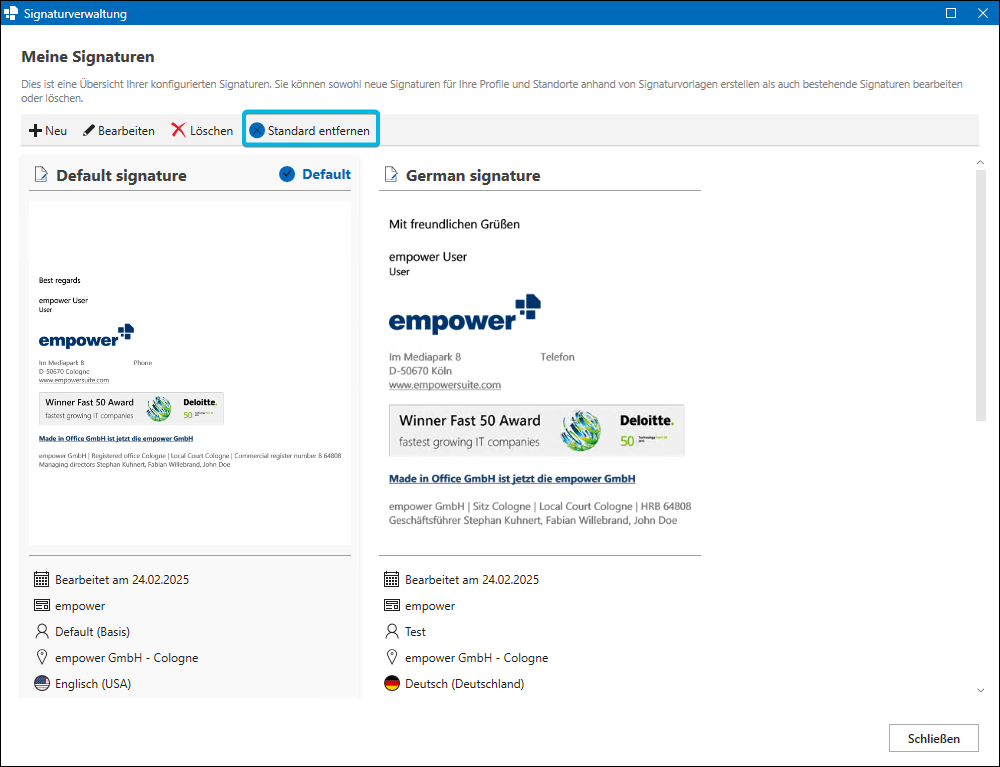Click the Test profile text
Viewport: 1000px width, 767px height.
coord(415,632)
